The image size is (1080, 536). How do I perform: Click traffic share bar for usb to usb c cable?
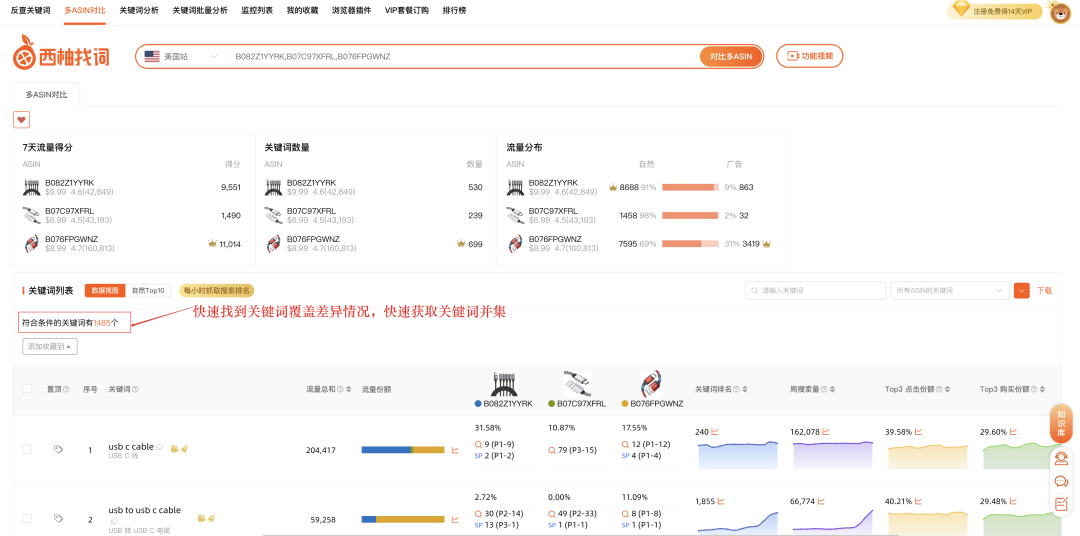pyautogui.click(x=403, y=519)
